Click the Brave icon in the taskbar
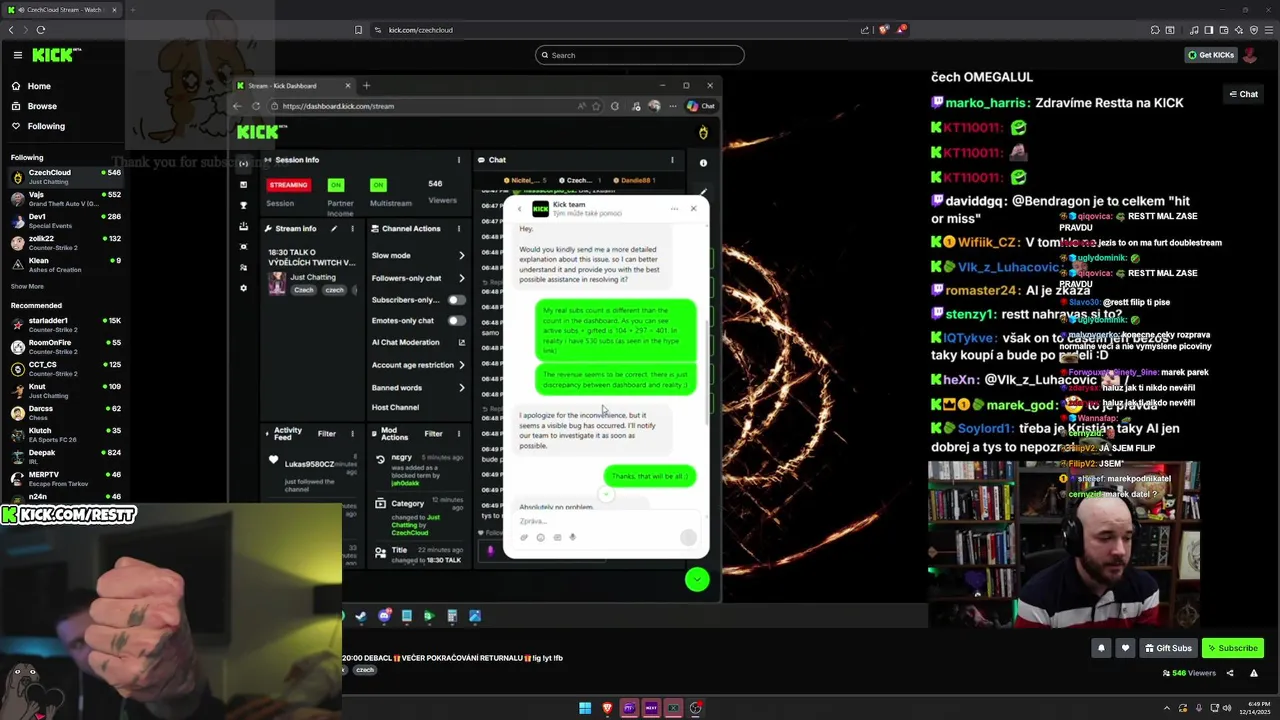 click(607, 708)
